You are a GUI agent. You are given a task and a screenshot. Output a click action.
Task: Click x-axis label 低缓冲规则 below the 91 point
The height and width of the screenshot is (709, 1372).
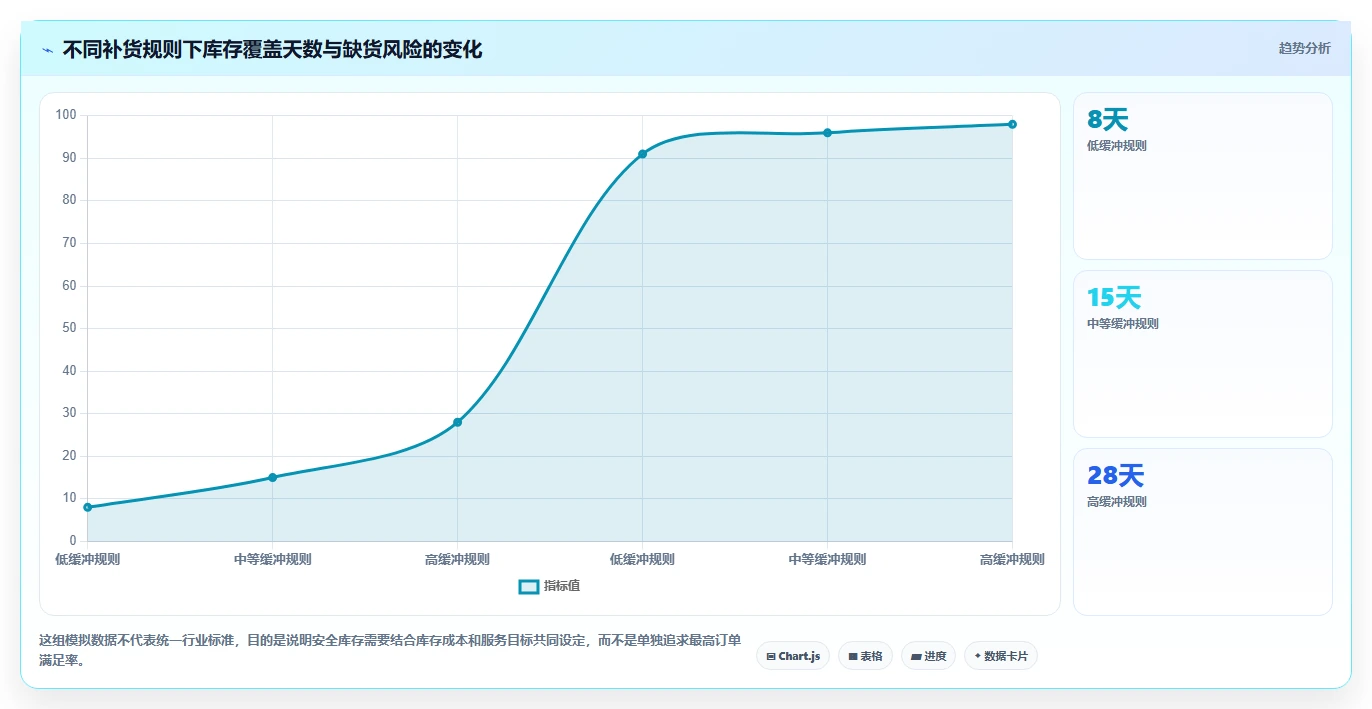pyautogui.click(x=642, y=559)
